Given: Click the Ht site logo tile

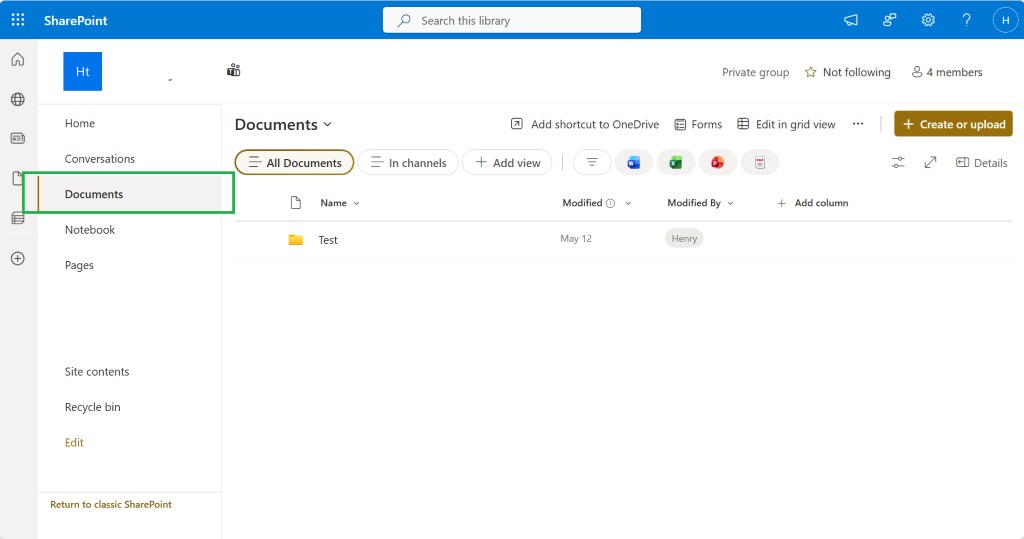Looking at the screenshot, I should tap(82, 71).
